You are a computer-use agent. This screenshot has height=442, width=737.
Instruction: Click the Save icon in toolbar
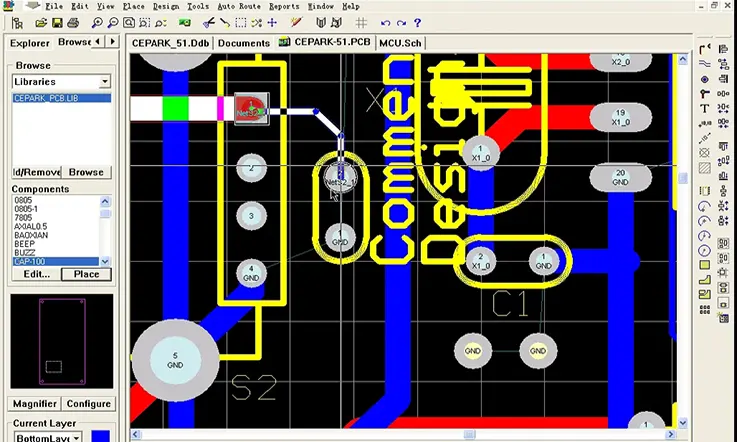tap(57, 22)
